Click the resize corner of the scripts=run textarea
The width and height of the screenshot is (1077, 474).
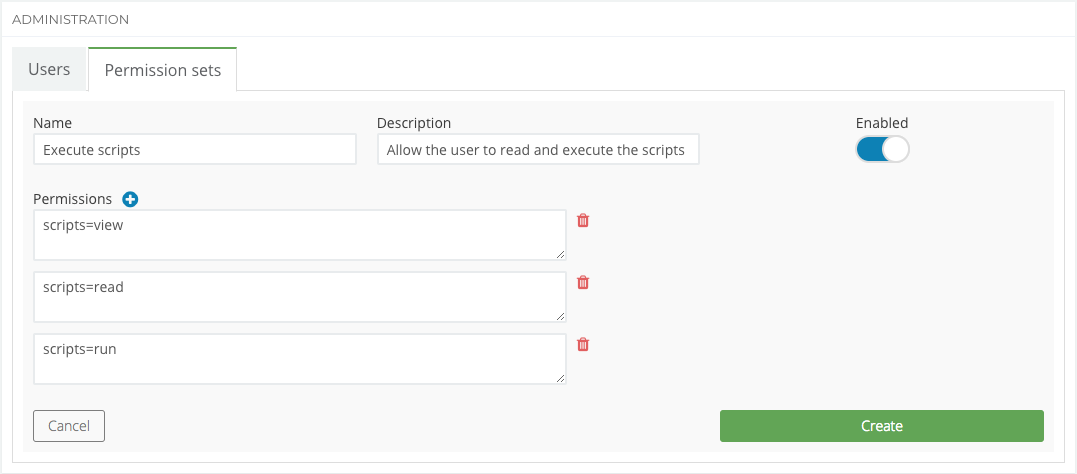(560, 378)
